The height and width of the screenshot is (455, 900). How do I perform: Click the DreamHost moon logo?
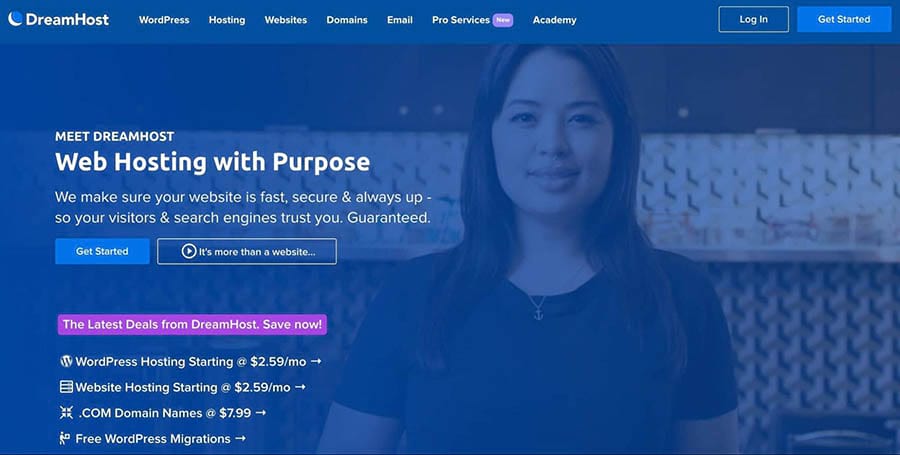coord(15,19)
